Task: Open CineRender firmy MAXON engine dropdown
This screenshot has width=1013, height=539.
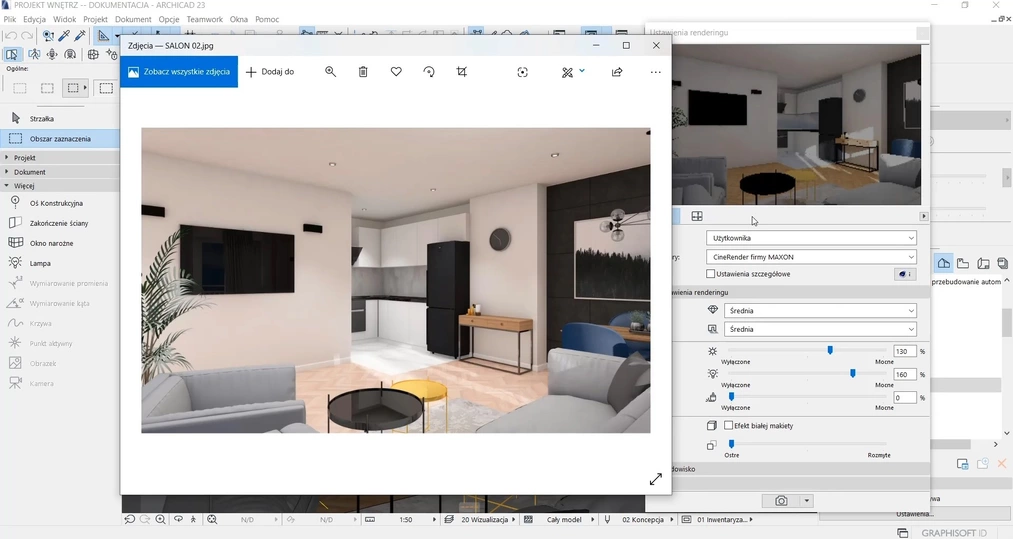Action: (812, 257)
